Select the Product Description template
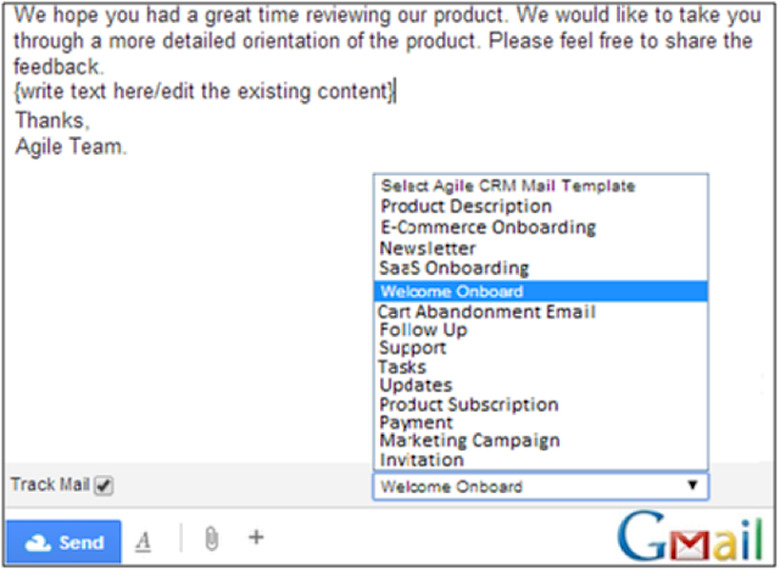780x571 pixels. coord(466,206)
